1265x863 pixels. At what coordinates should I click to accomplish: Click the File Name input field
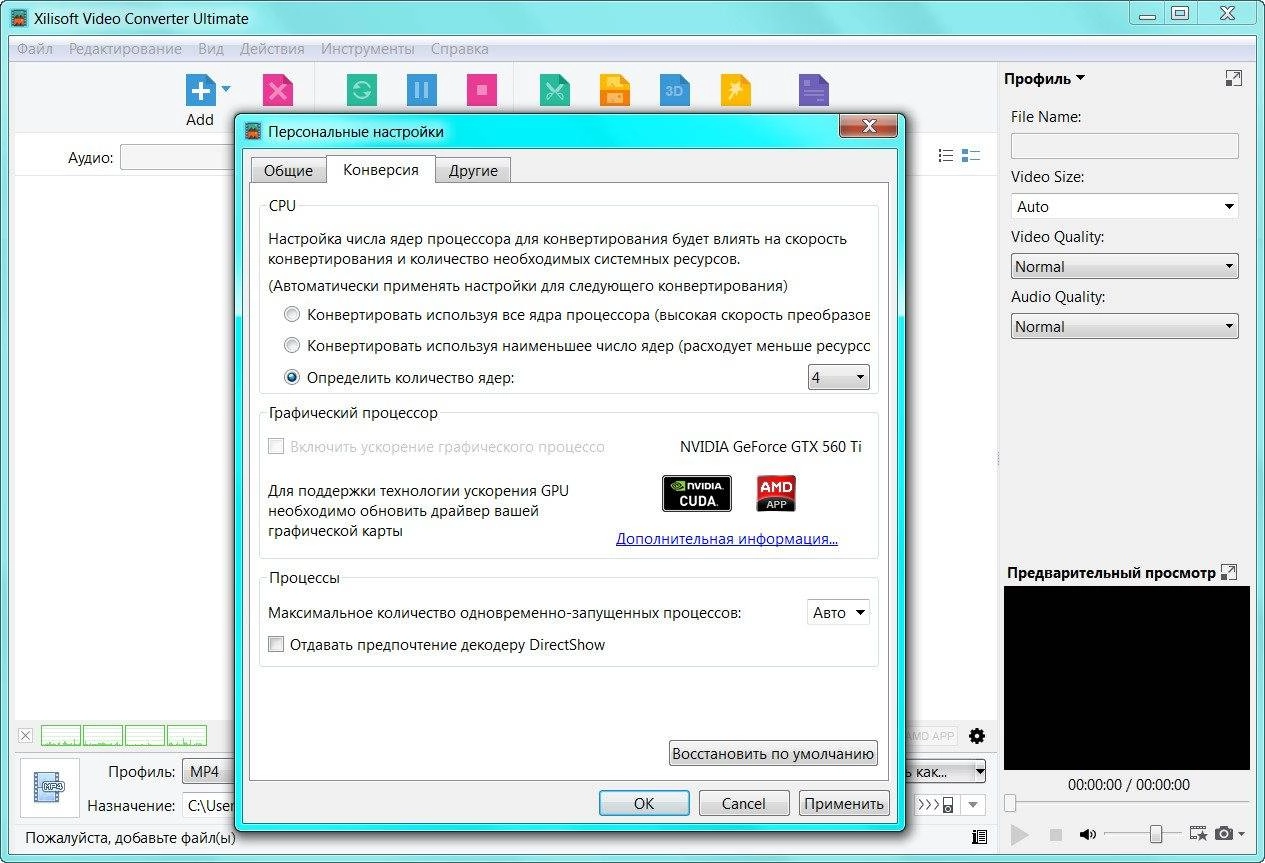(1125, 146)
